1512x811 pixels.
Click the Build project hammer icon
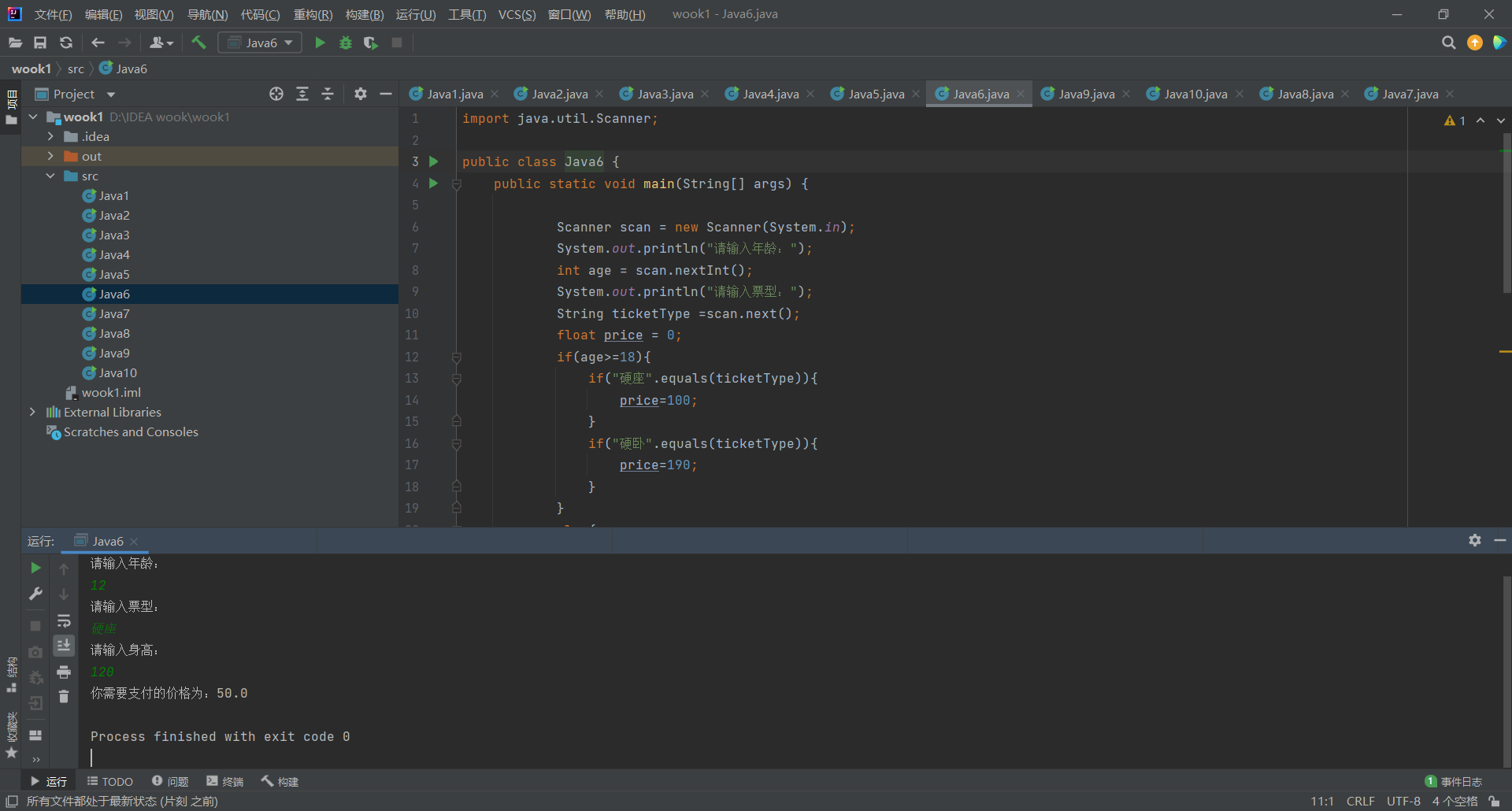click(198, 43)
